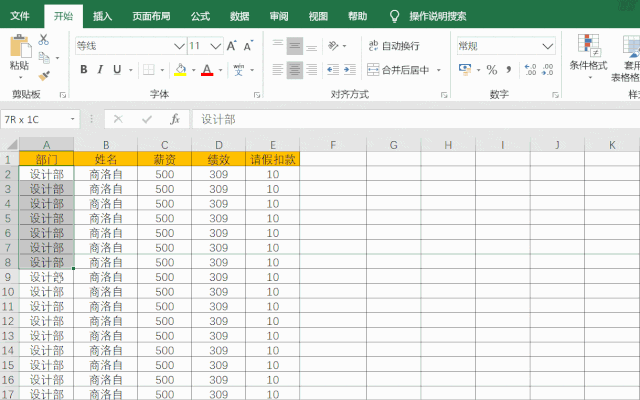Increase cell indent
The height and width of the screenshot is (400, 640).
(x=350, y=70)
